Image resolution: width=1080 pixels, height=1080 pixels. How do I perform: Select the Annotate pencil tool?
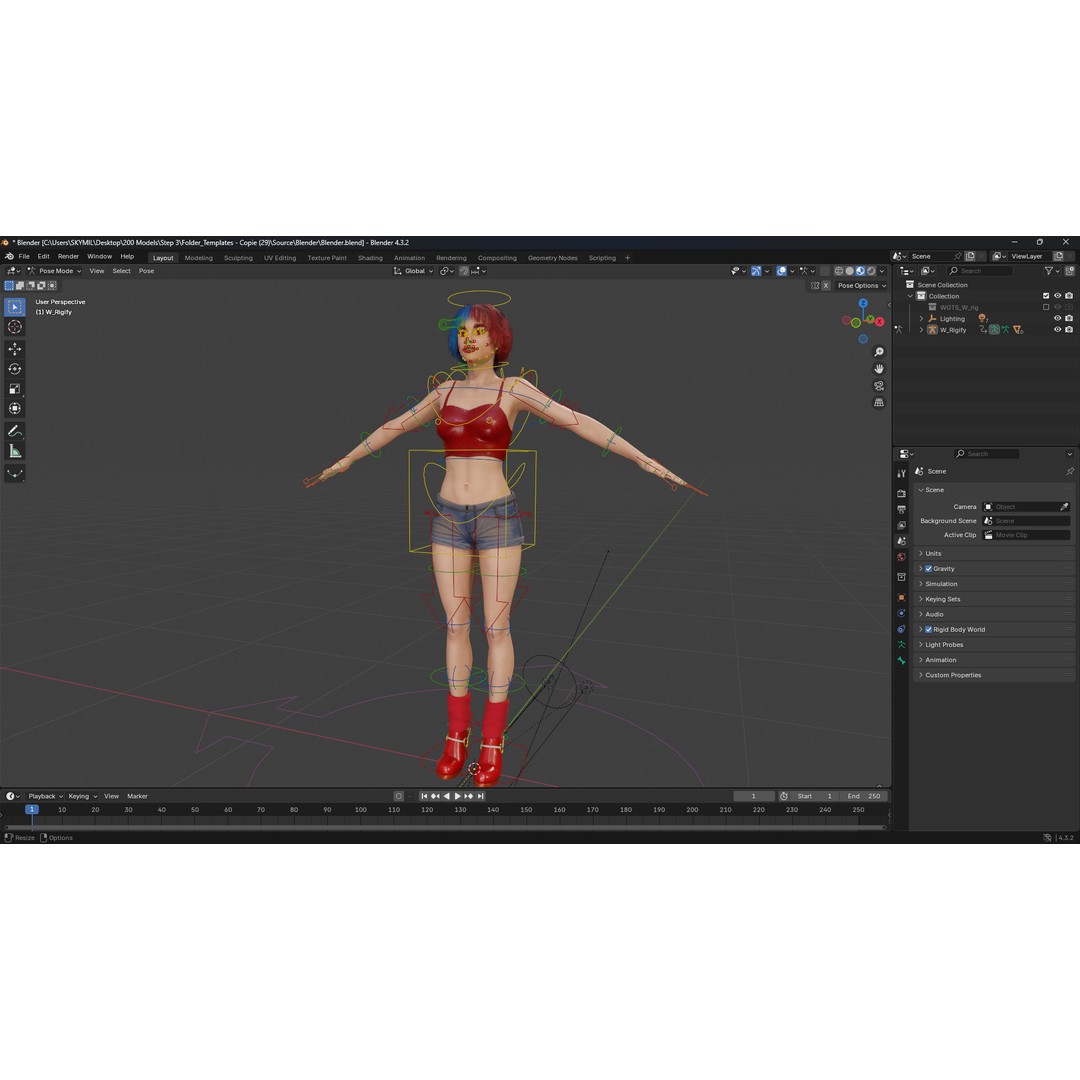pos(14,431)
